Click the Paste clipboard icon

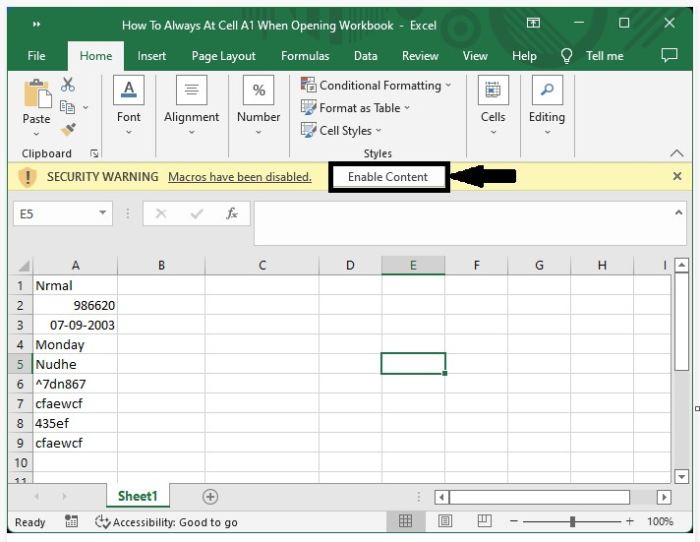click(36, 95)
